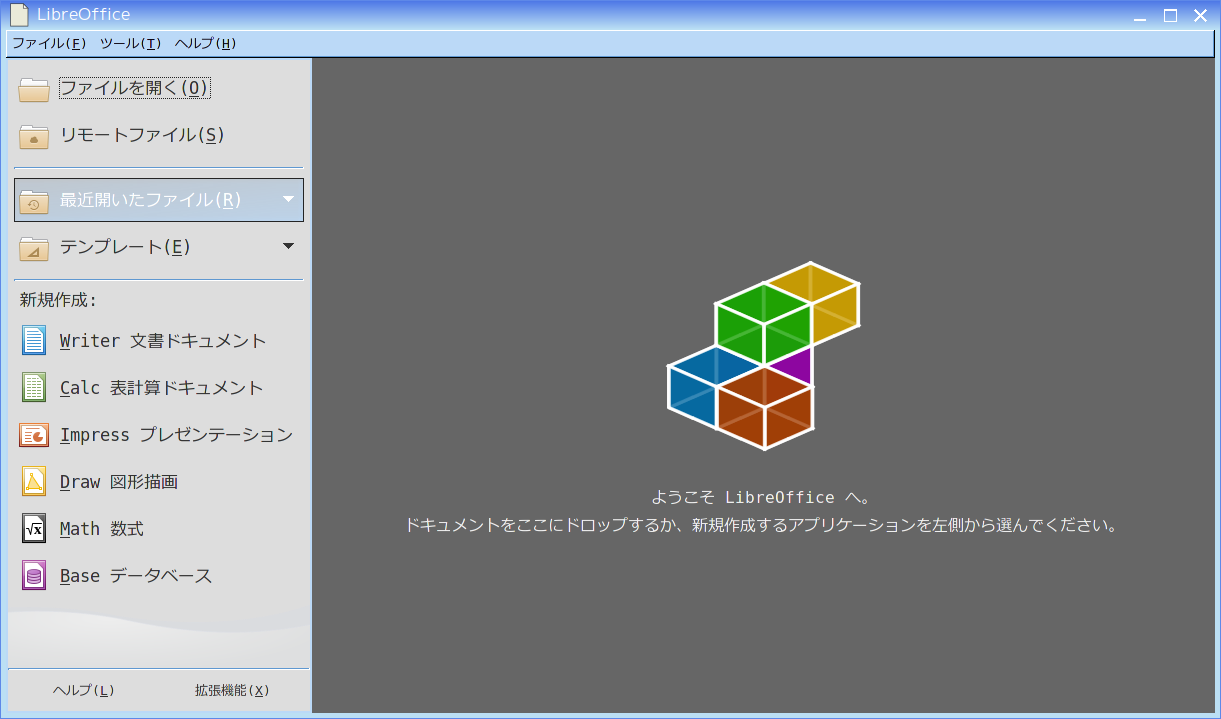Click the 新規作成: label
The image size is (1221, 719).
point(58,300)
